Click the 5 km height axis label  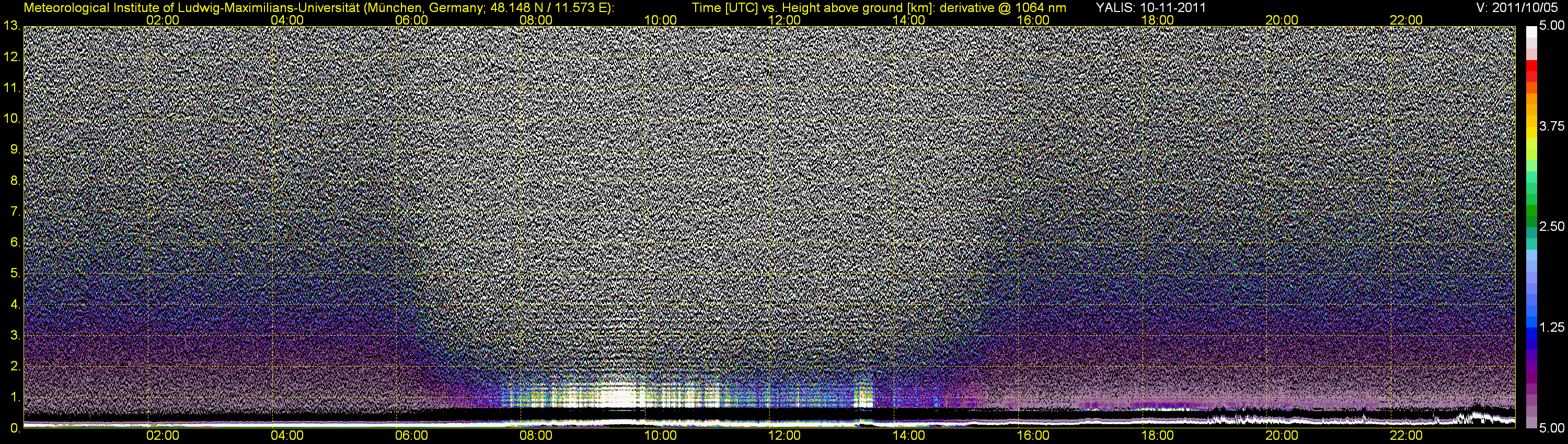[x=15, y=274]
